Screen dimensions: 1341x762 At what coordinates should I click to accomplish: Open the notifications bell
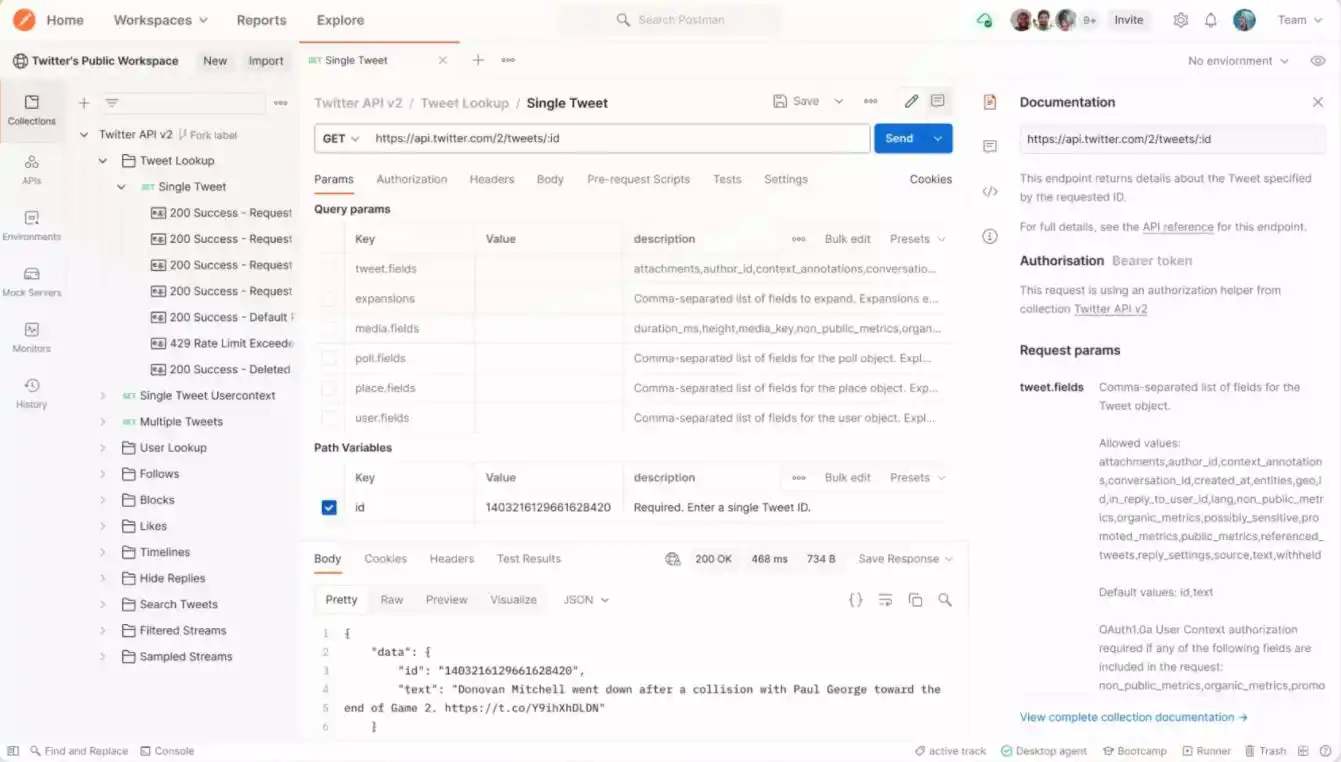click(x=1211, y=20)
